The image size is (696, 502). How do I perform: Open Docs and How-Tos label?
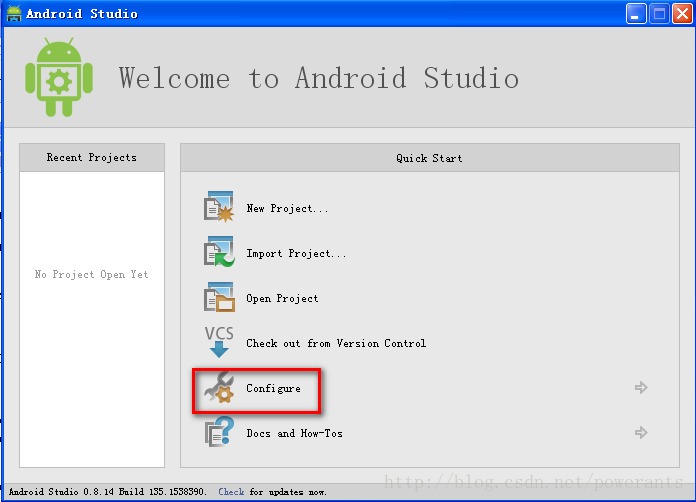(294, 433)
